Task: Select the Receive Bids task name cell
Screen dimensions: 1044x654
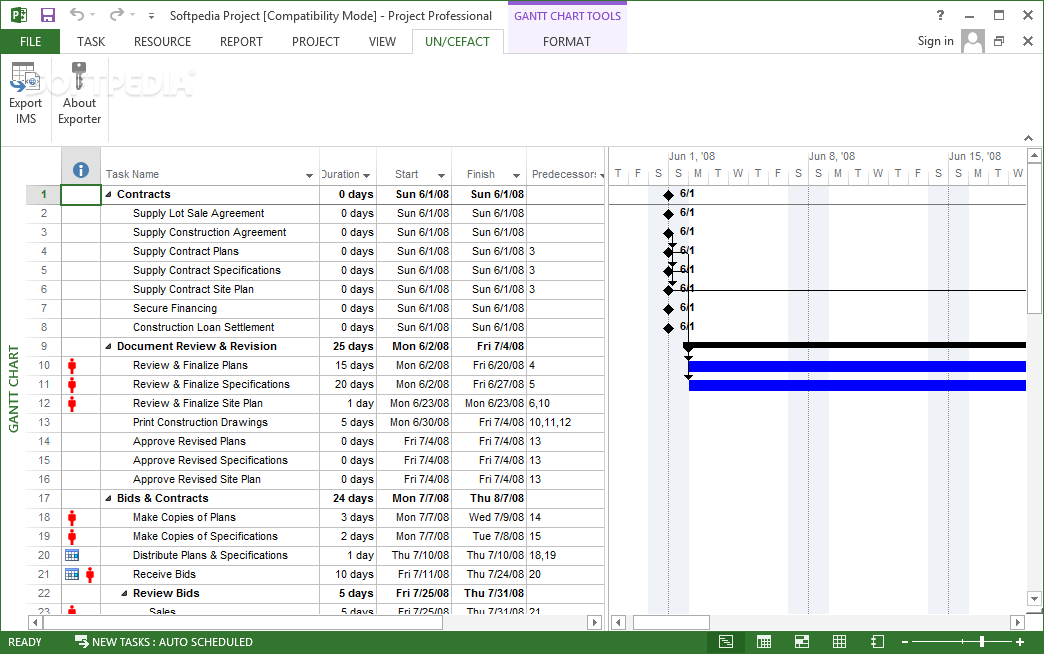Action: (x=210, y=574)
